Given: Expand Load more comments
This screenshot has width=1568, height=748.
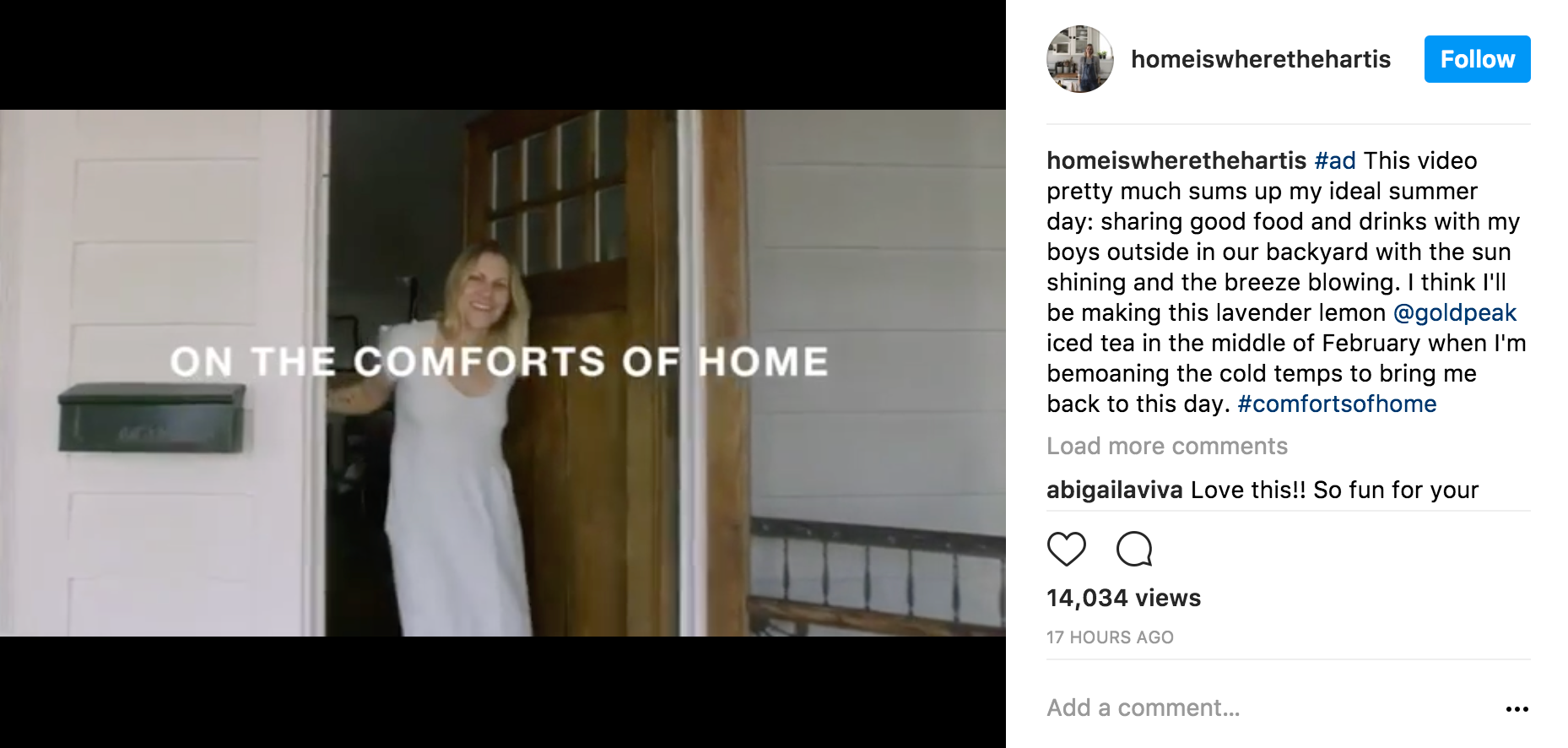Looking at the screenshot, I should pyautogui.click(x=1167, y=446).
